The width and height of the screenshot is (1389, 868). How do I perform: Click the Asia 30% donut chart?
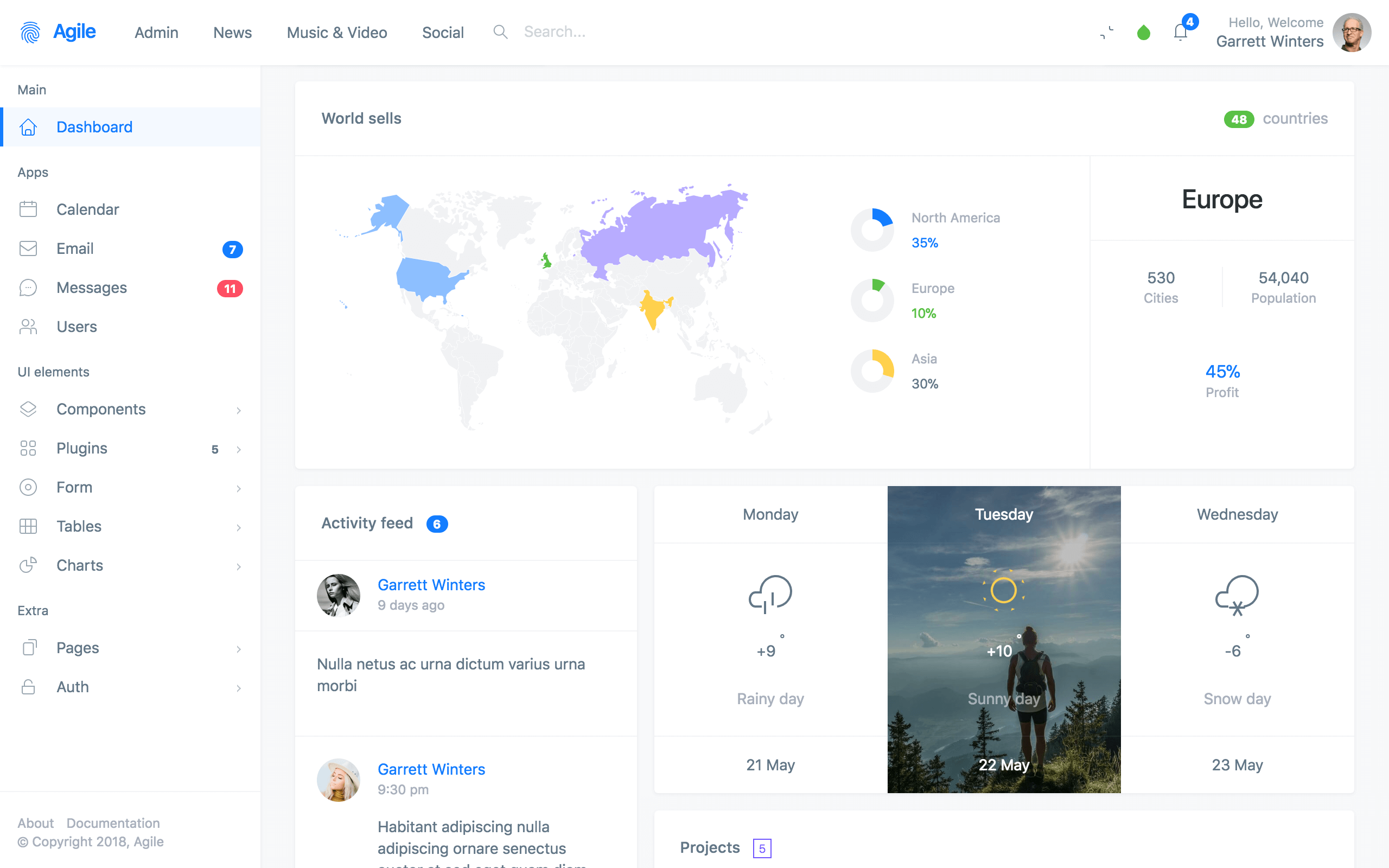point(872,371)
